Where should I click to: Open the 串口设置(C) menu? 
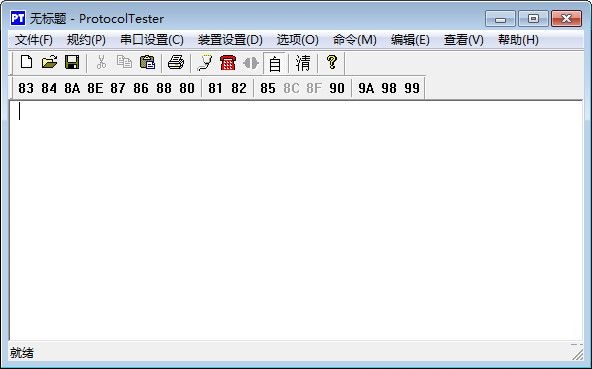(x=152, y=40)
